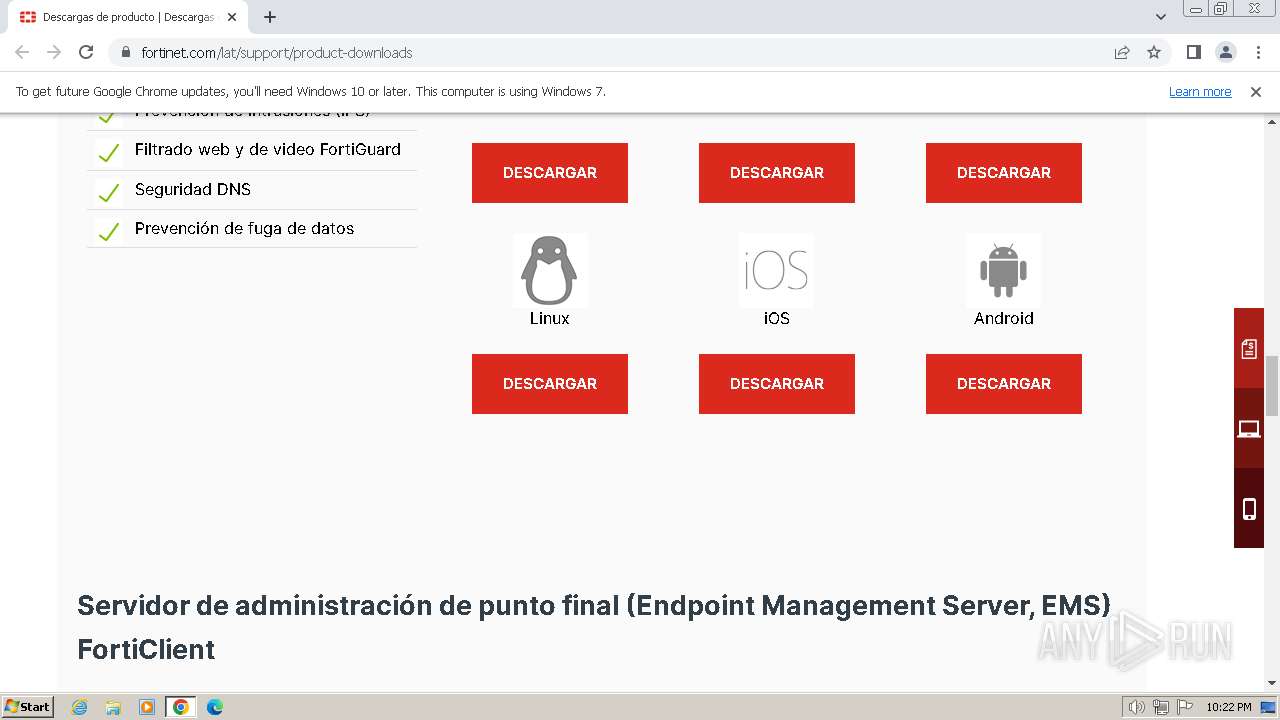This screenshot has height=720, width=1280.
Task: Open the mobile phone icon in red sidebar
Action: 1249,508
